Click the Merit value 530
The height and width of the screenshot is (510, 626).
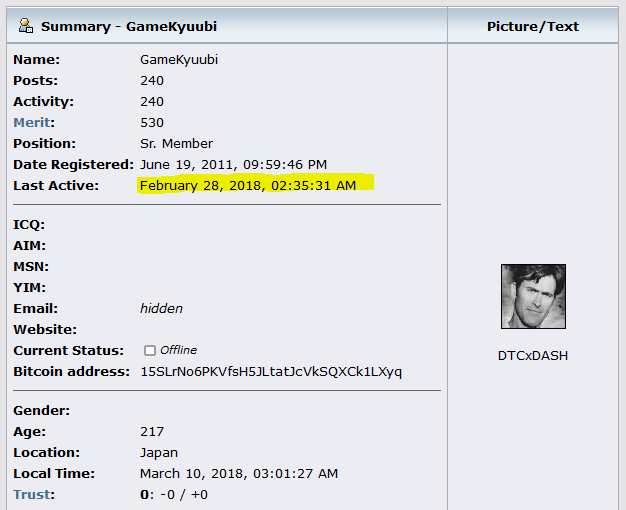pyautogui.click(x=152, y=123)
